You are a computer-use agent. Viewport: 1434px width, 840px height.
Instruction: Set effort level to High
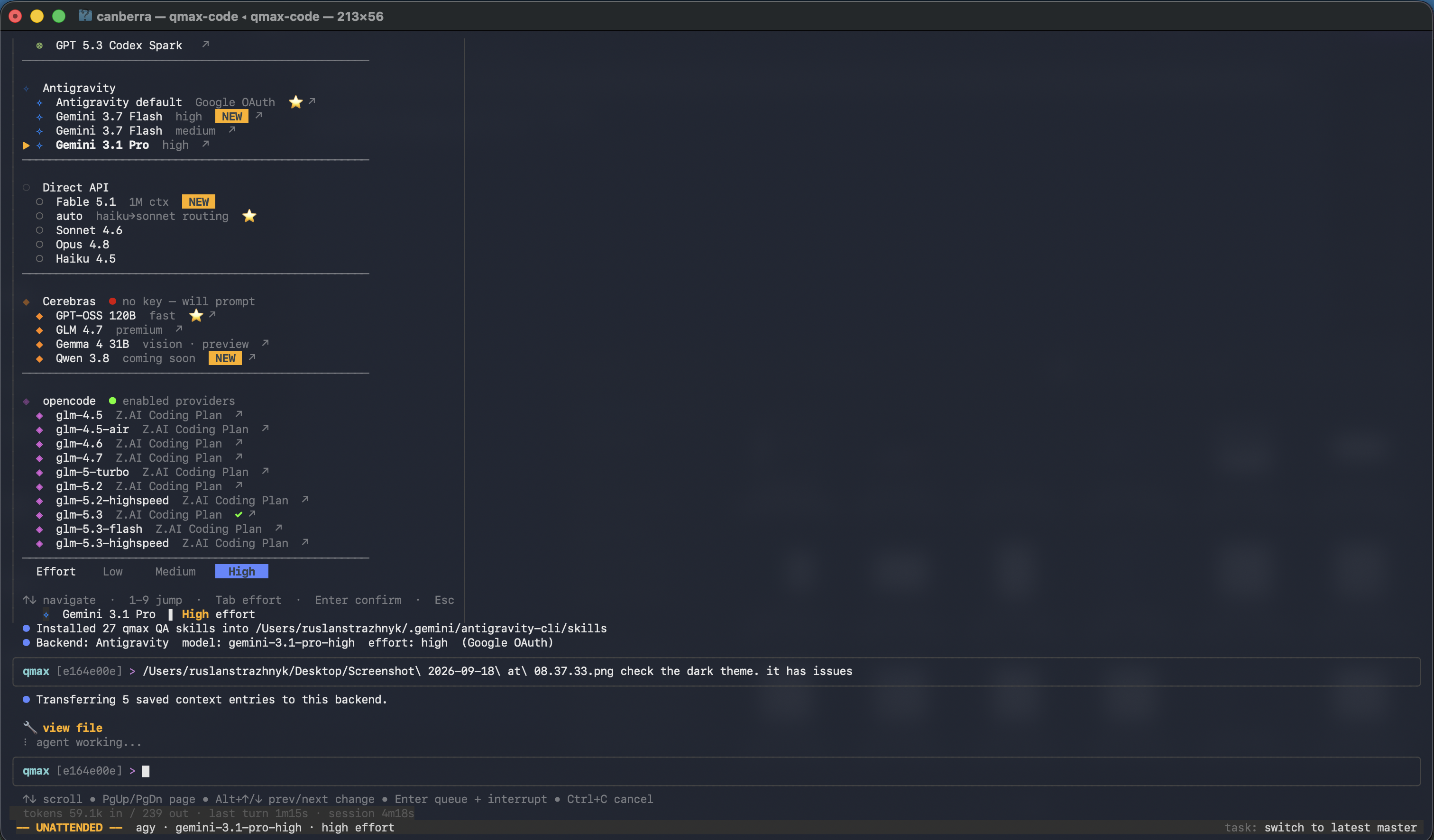(x=241, y=571)
